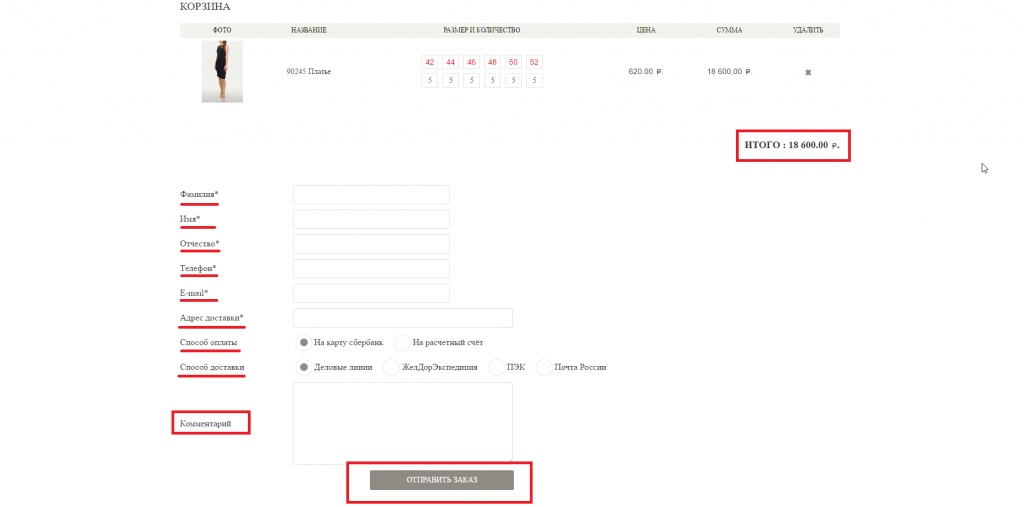Open the black dress product thumbnail
1024x507 pixels.
tap(222, 71)
